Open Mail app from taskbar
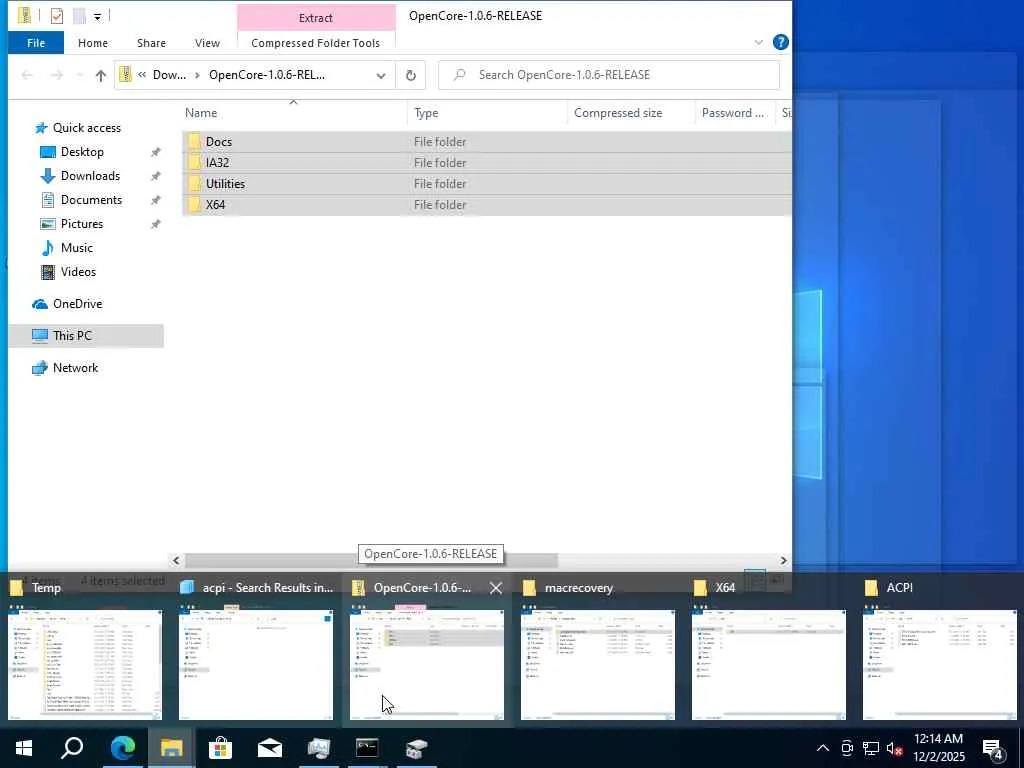This screenshot has width=1024, height=768. (269, 748)
